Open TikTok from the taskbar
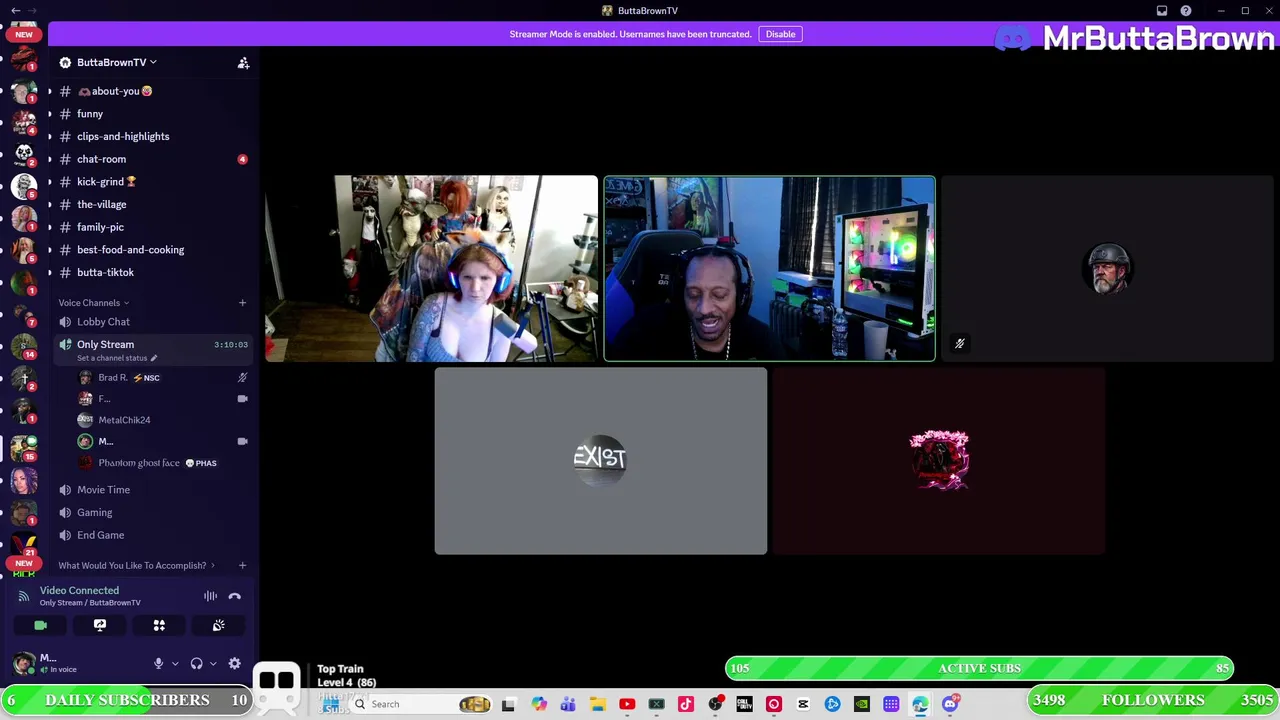This screenshot has height=720, width=1280. click(686, 704)
